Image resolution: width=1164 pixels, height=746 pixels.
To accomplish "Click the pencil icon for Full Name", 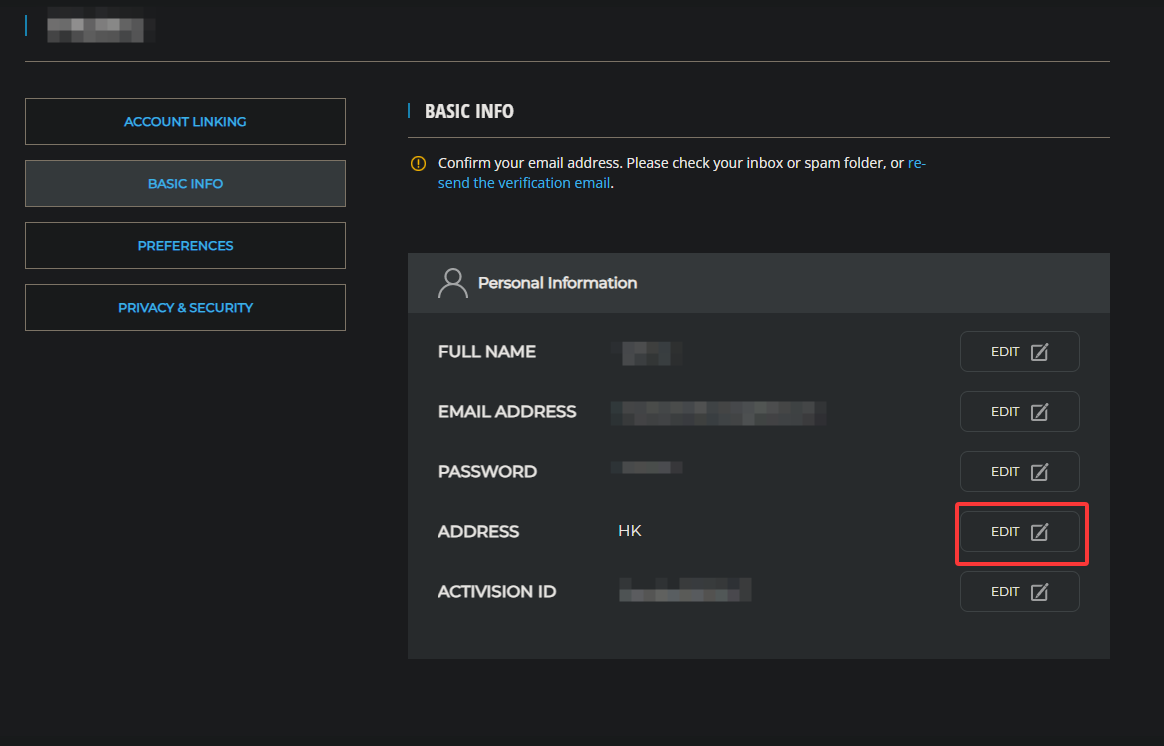I will click(x=1039, y=352).
